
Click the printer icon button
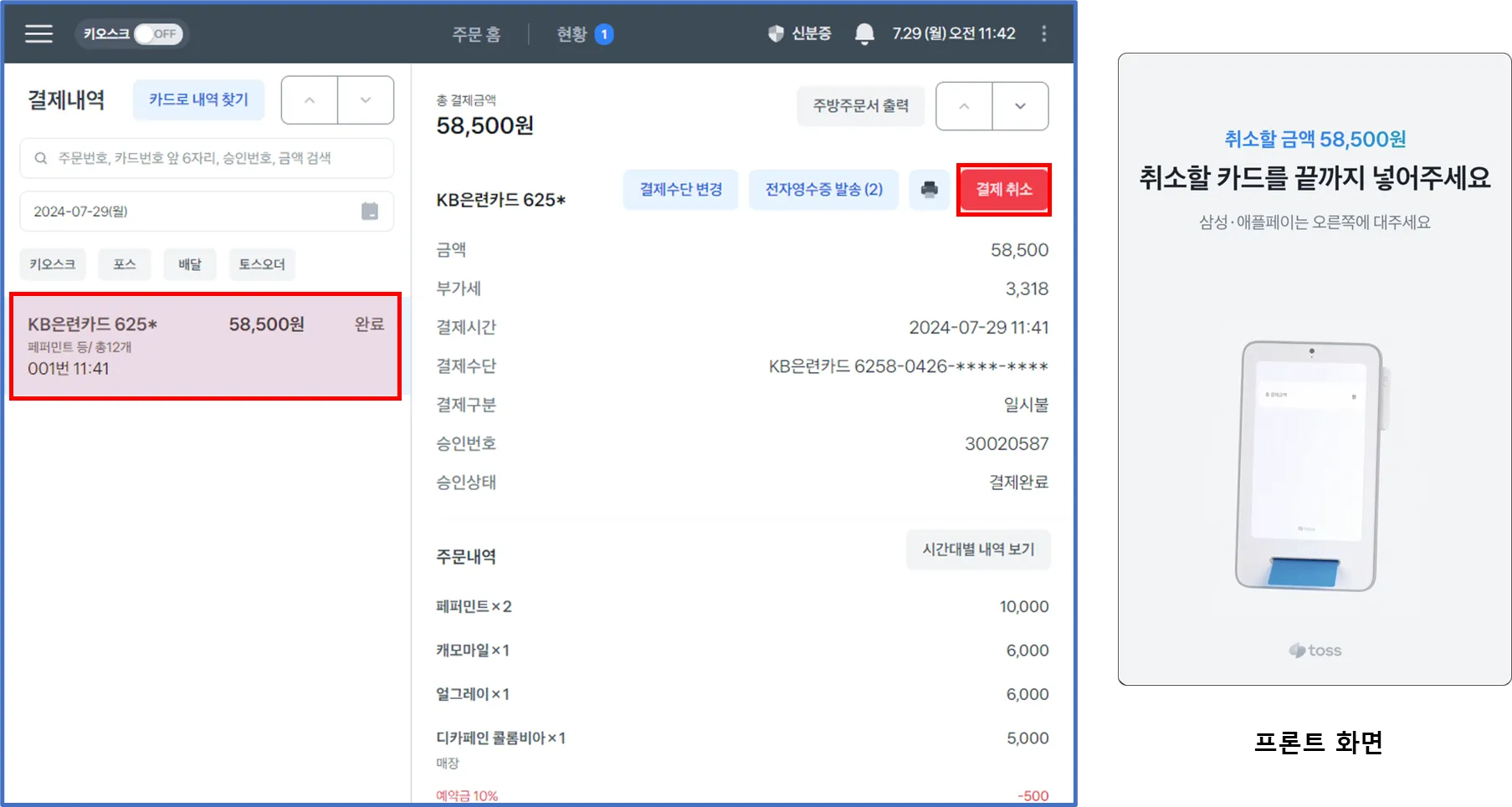point(930,190)
